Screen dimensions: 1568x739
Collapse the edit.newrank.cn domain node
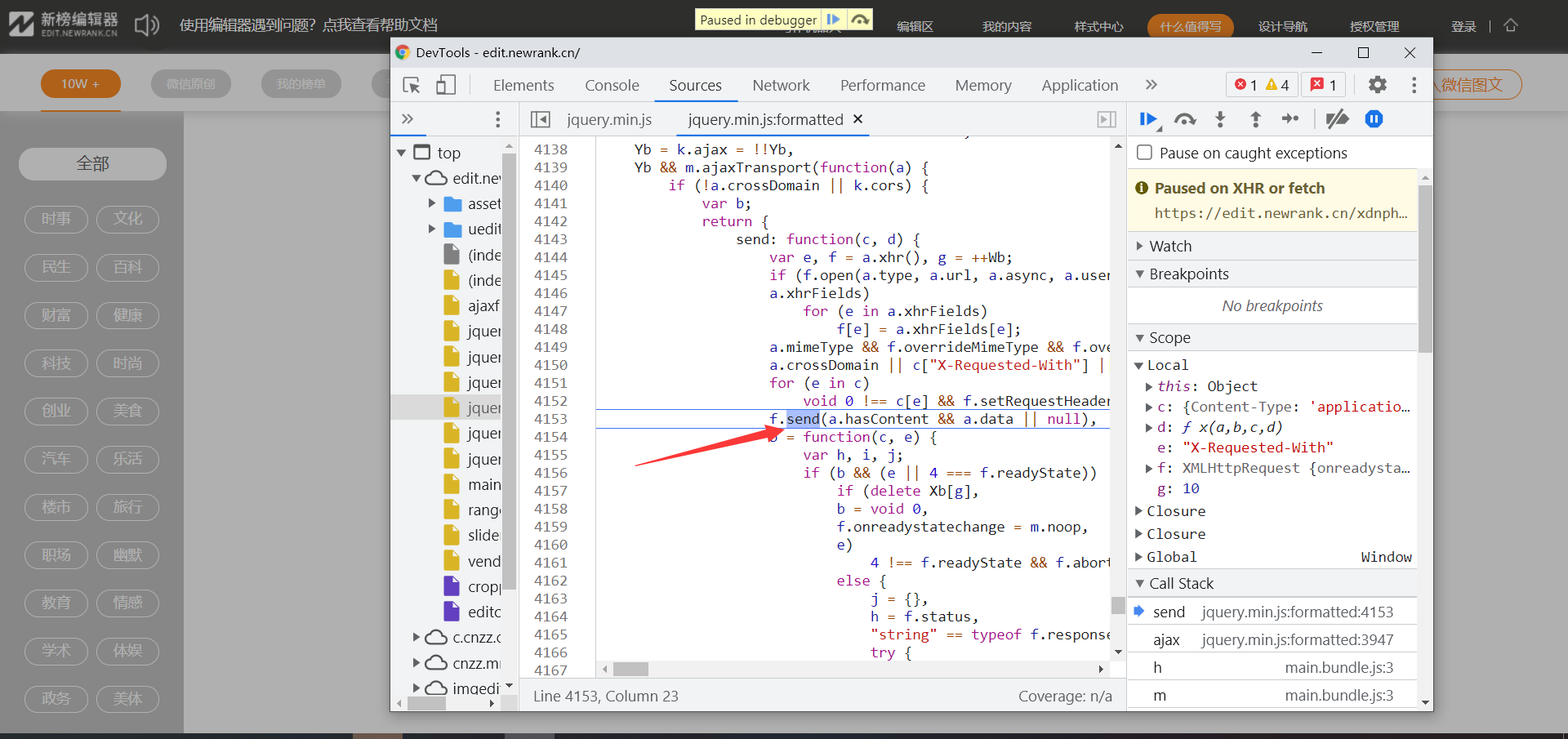[416, 178]
